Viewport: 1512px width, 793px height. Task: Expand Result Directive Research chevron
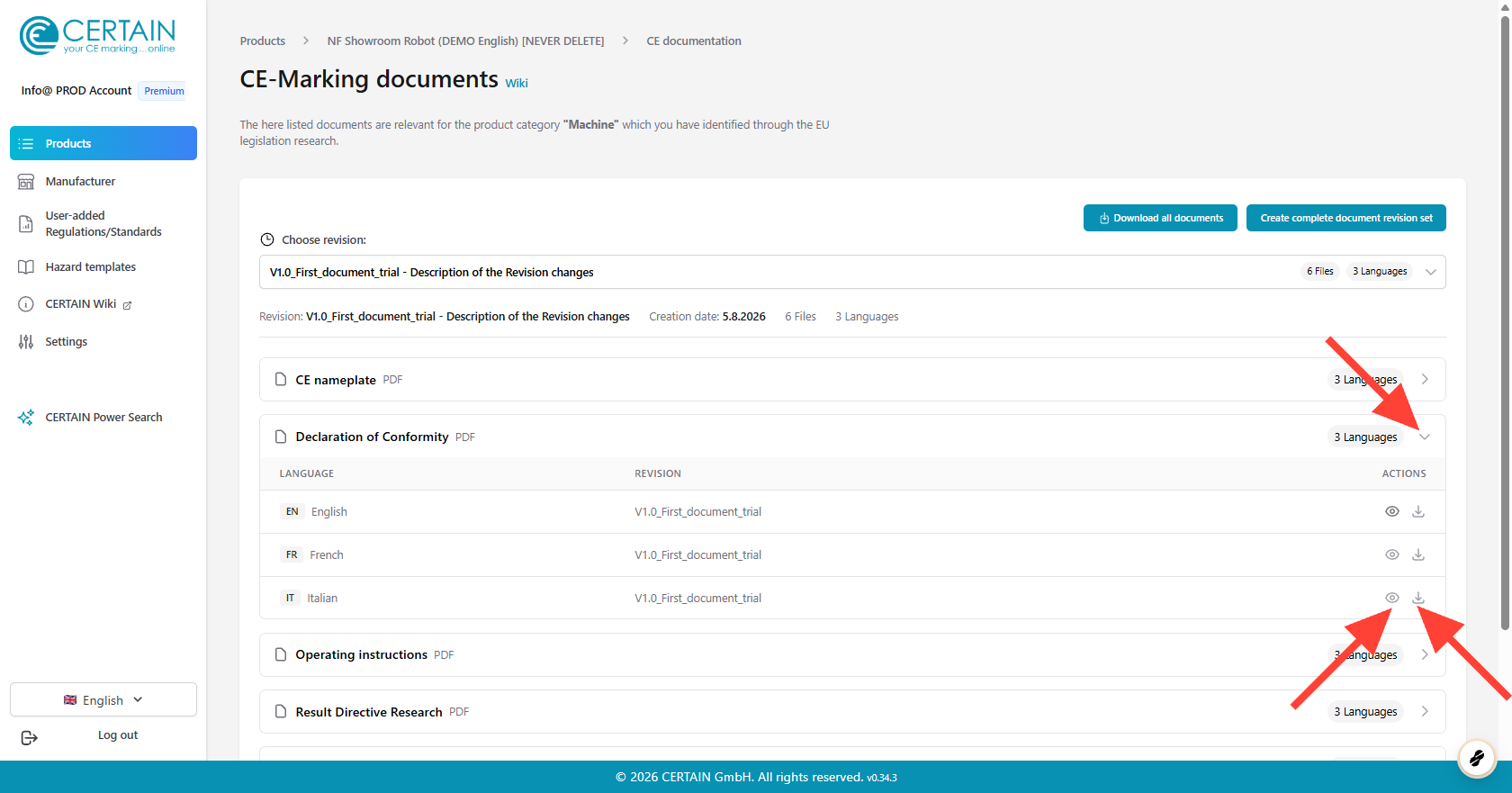click(x=1425, y=711)
